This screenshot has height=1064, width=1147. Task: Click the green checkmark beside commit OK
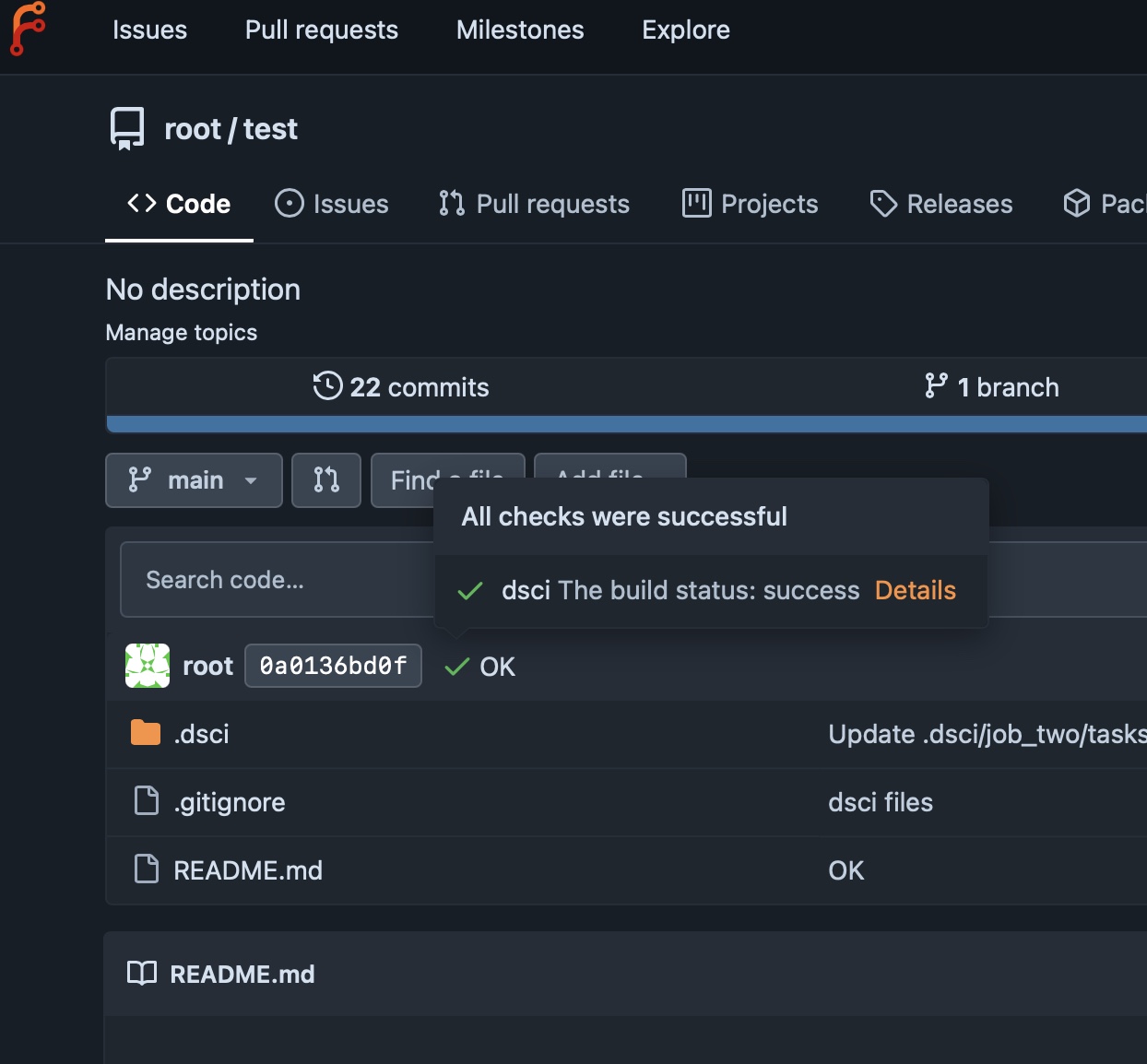(x=454, y=667)
